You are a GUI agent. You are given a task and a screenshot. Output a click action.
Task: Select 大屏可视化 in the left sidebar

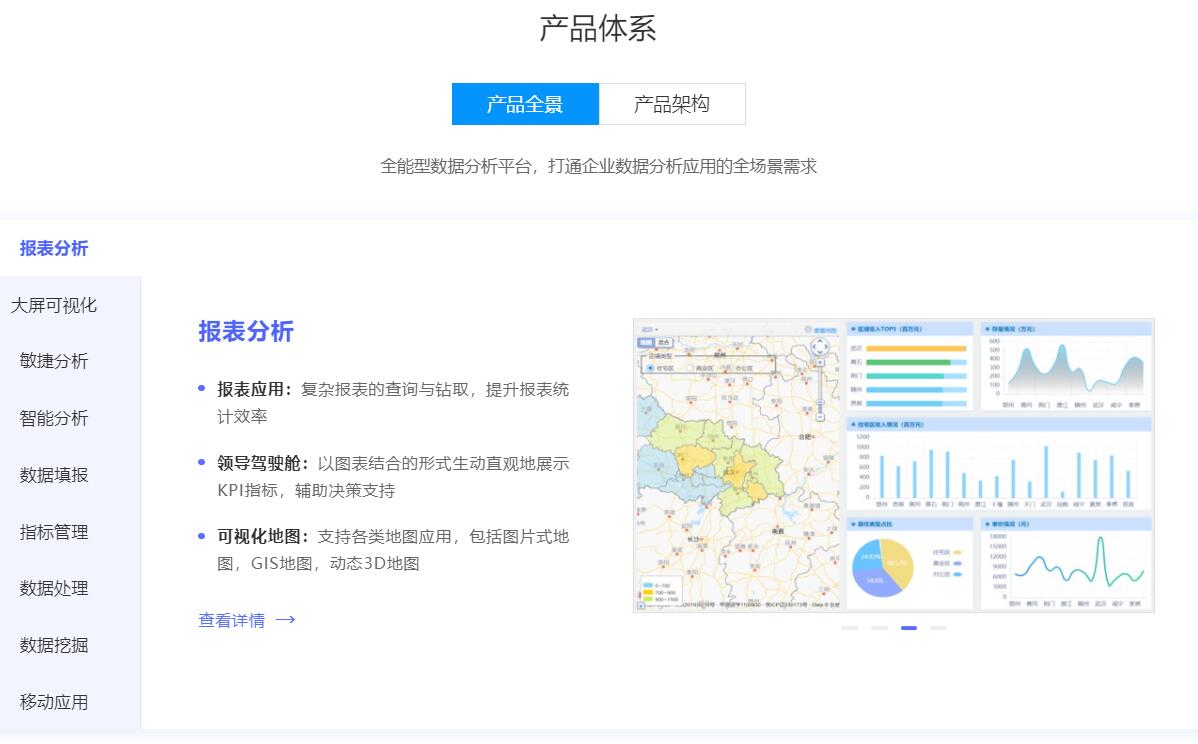tap(55, 305)
